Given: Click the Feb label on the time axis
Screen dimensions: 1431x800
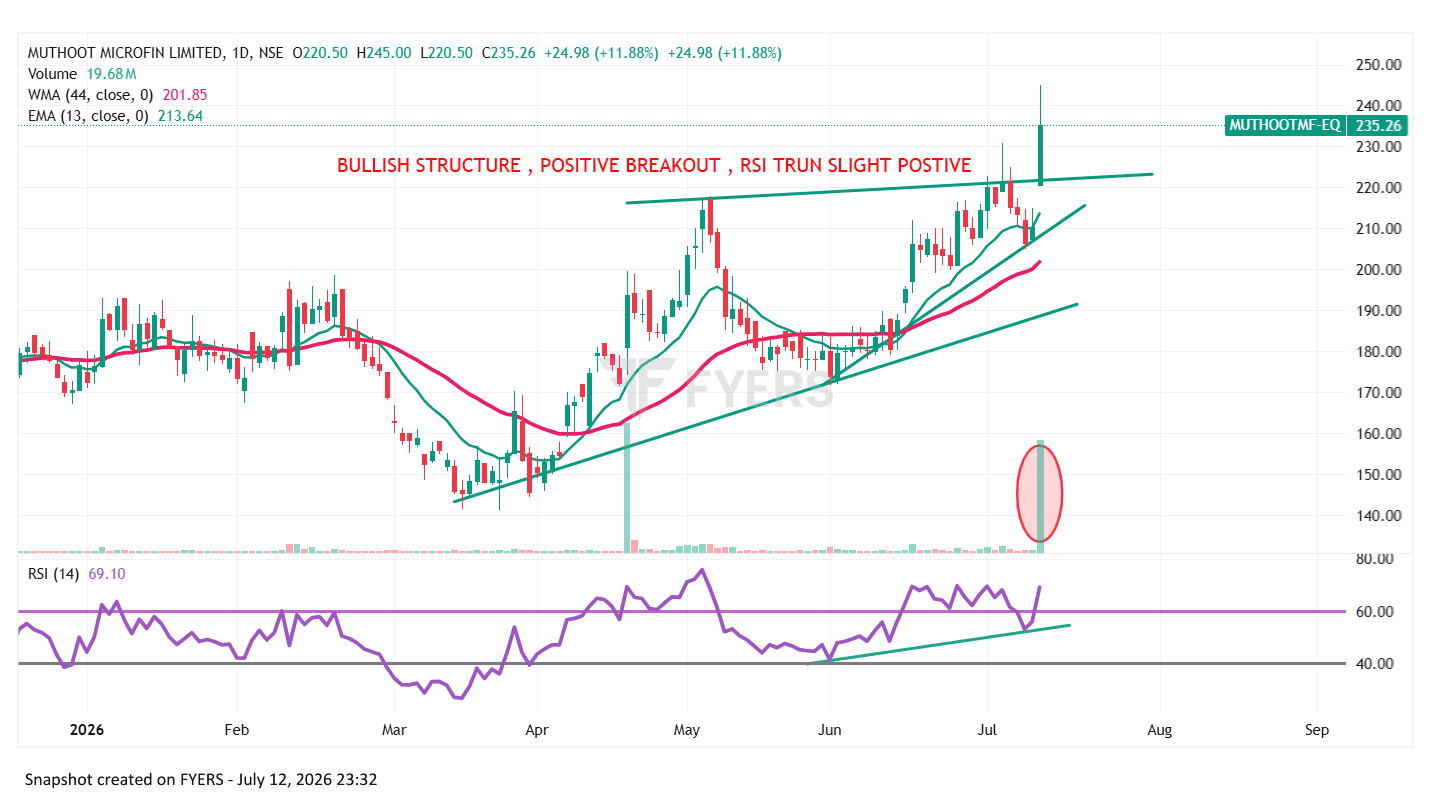Looking at the screenshot, I should tap(236, 730).
